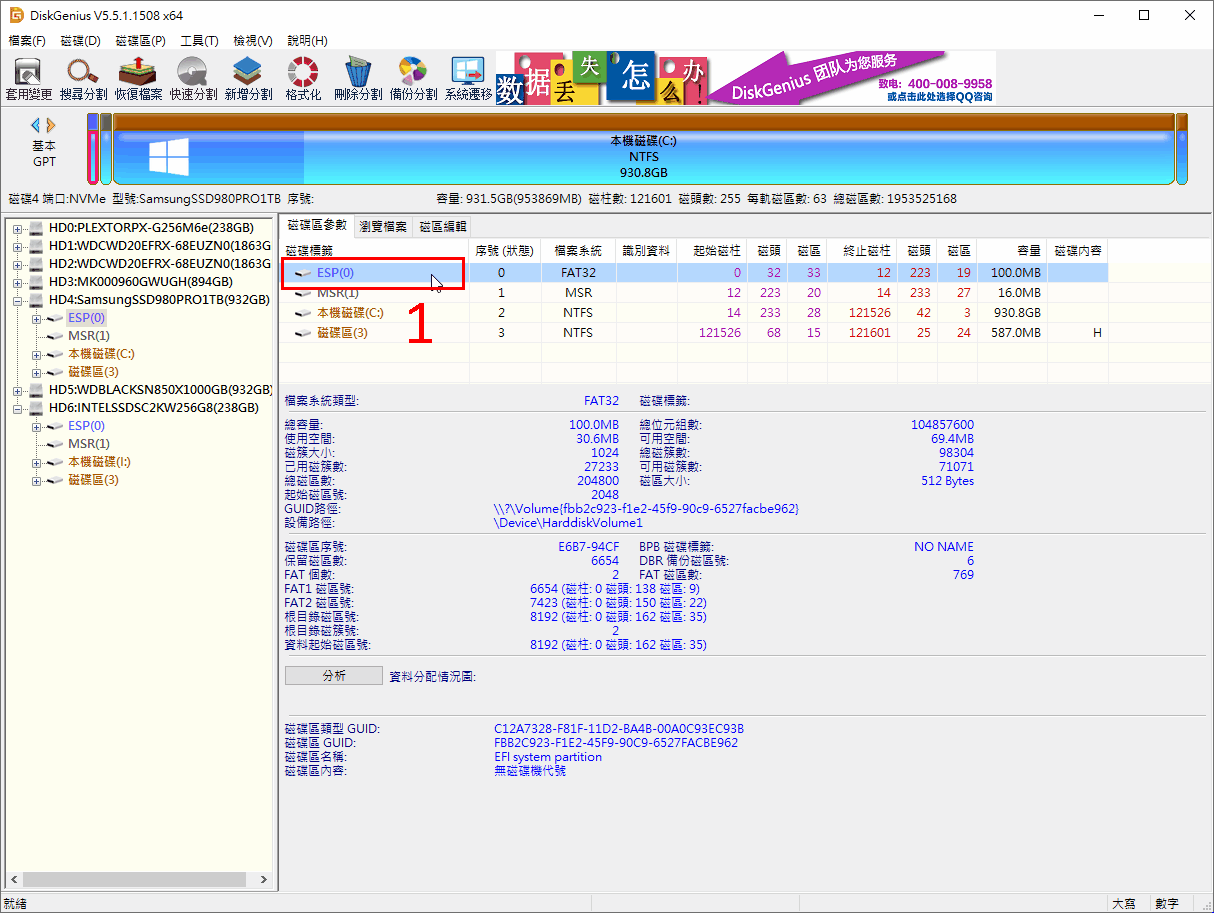Click partition icon of 本機磁碟(C:) table row
The width and height of the screenshot is (1214, 913).
[x=305, y=313]
